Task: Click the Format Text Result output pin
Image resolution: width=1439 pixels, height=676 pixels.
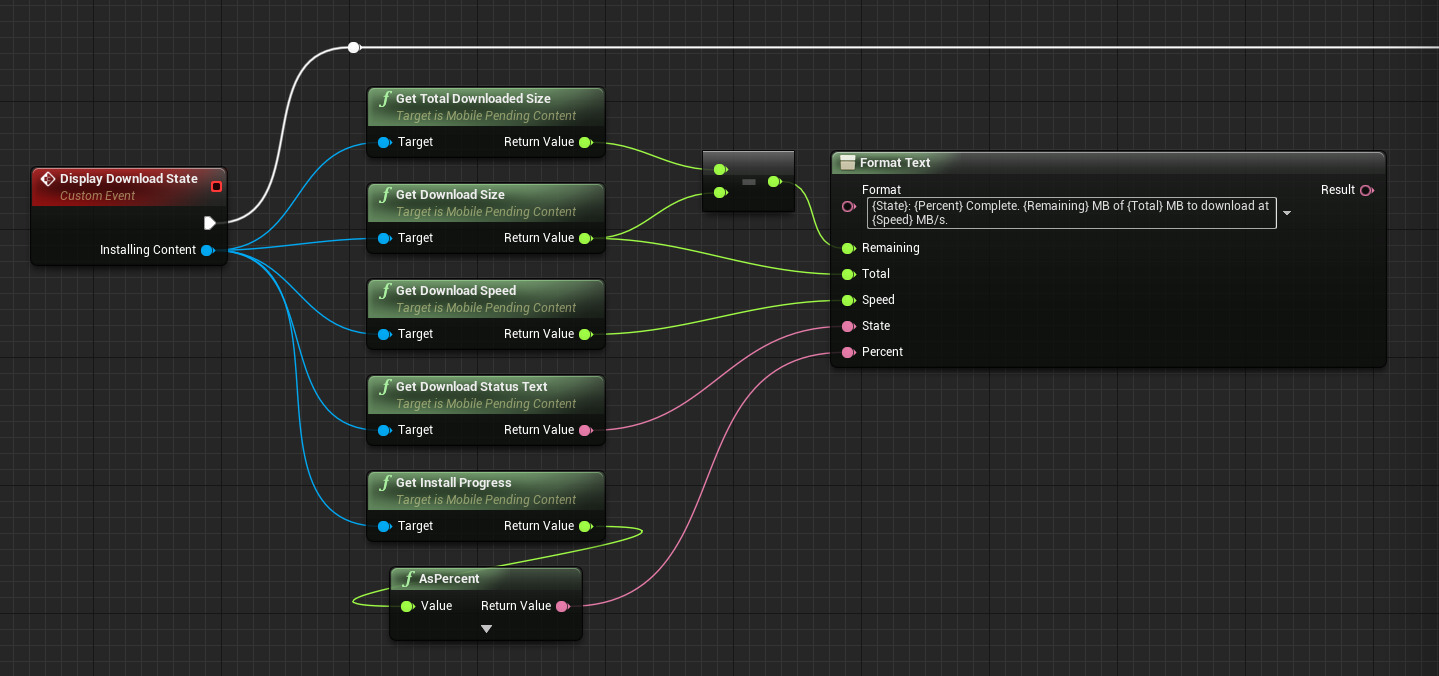Action: coord(1366,190)
